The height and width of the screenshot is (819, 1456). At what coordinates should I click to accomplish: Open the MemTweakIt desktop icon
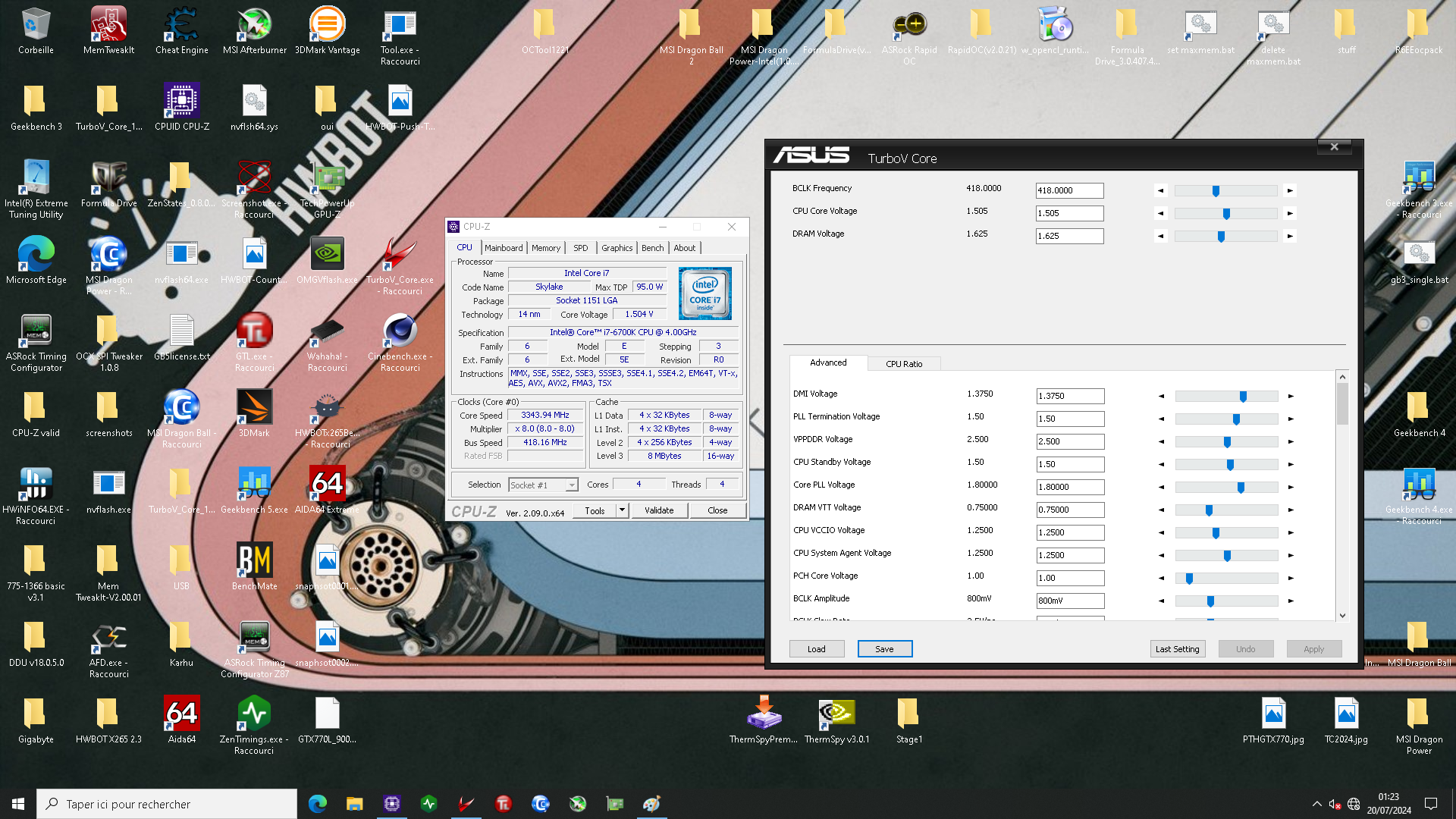click(x=108, y=30)
